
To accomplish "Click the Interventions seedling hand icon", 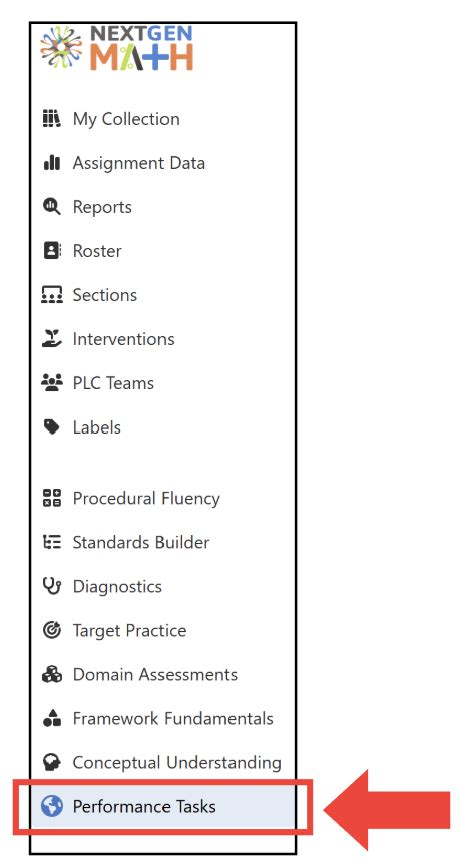I will [x=52, y=338].
